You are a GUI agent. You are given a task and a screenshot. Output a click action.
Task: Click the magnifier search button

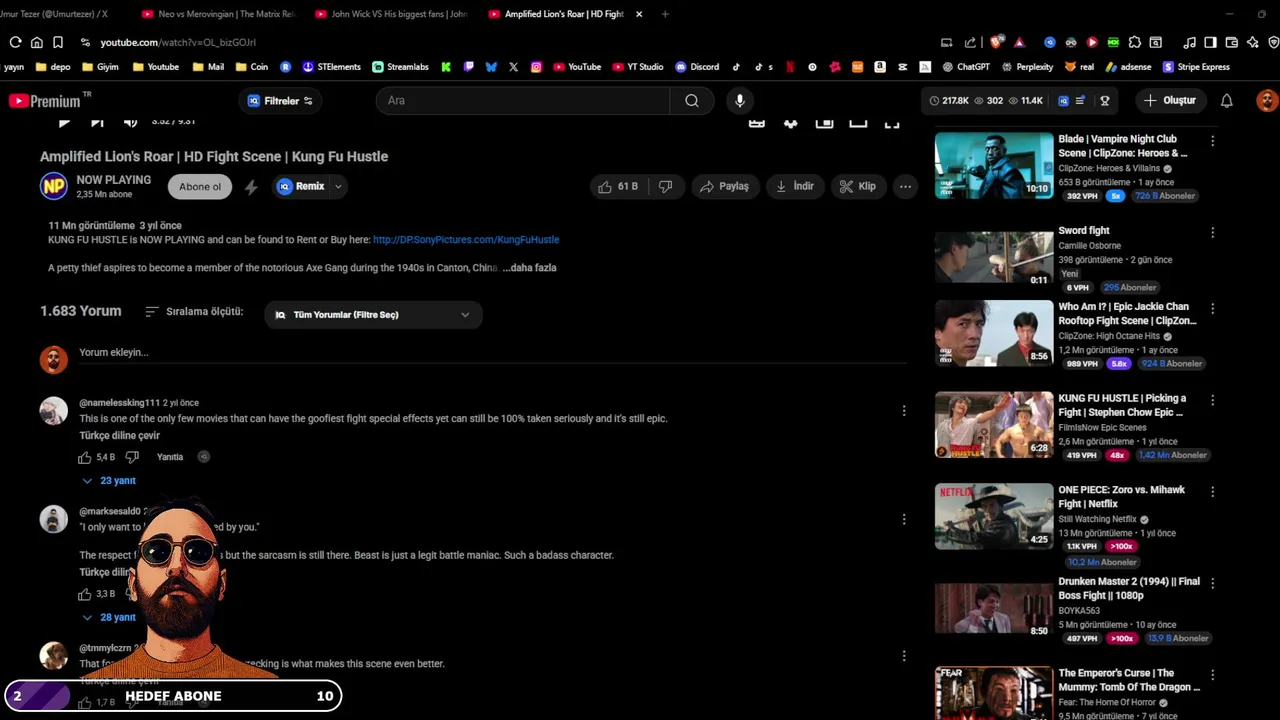coord(692,100)
